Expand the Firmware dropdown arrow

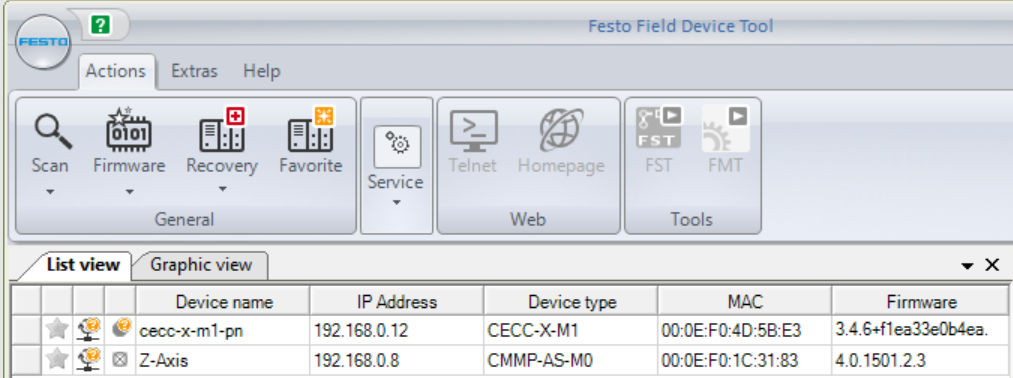129,192
